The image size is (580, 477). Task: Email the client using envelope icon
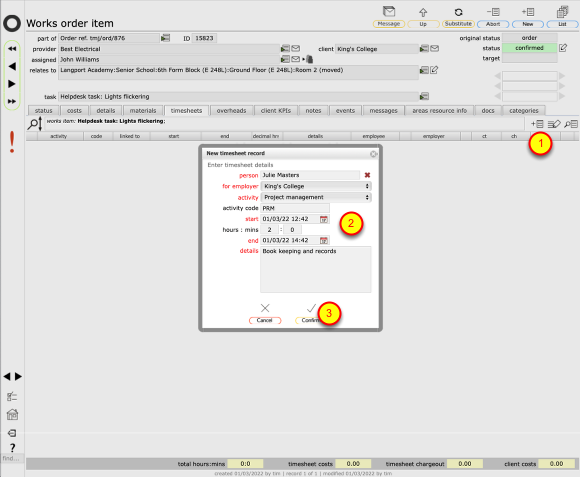(x=435, y=48)
